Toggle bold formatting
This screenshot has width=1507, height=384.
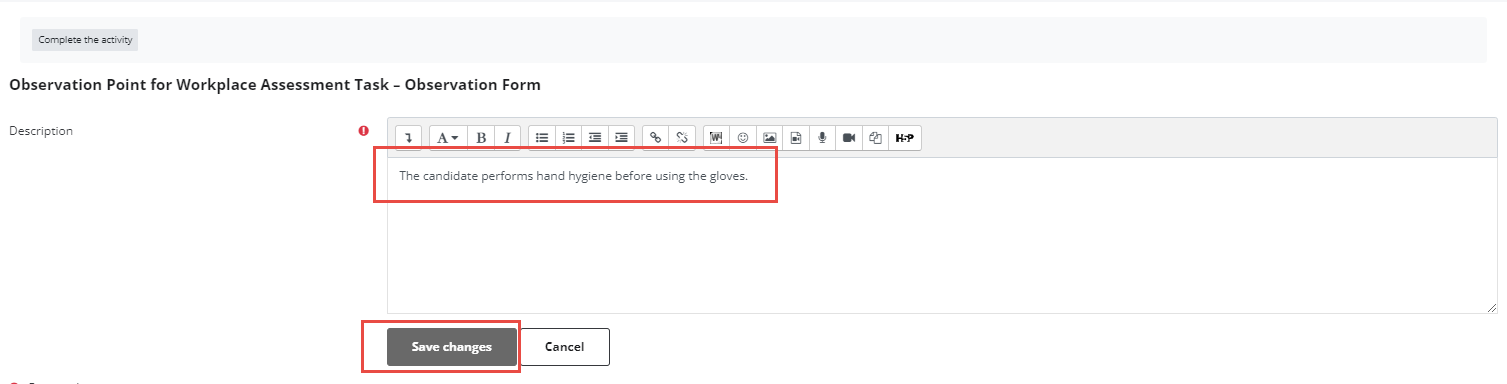(x=481, y=138)
